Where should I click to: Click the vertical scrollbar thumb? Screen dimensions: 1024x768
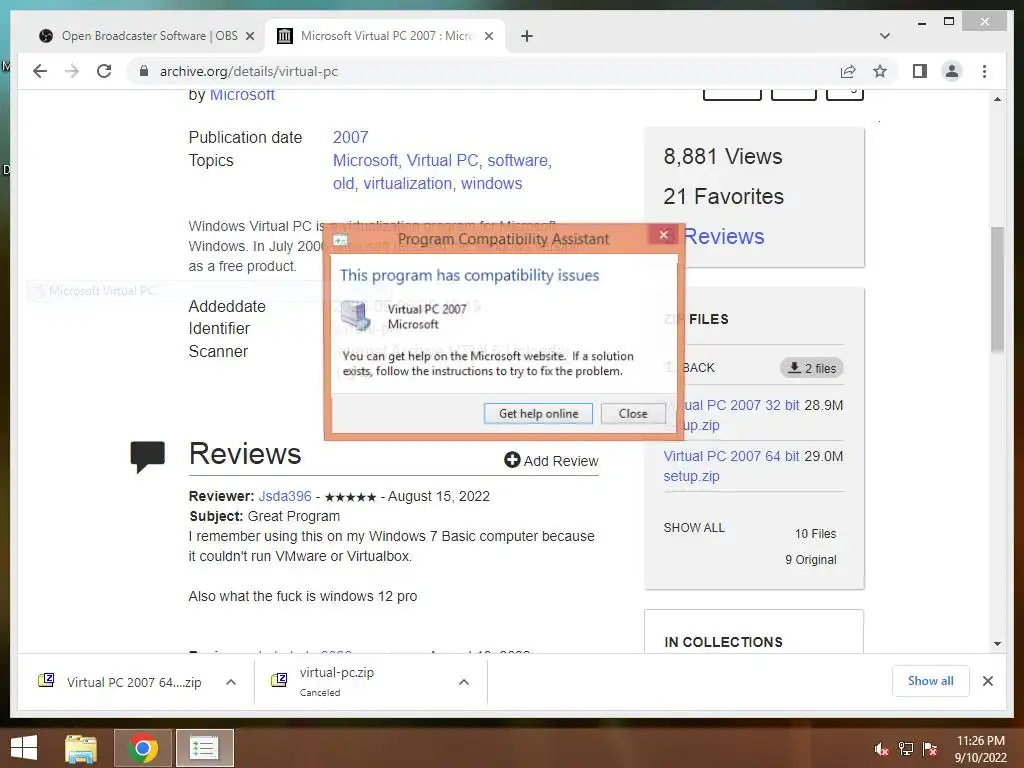[x=997, y=290]
